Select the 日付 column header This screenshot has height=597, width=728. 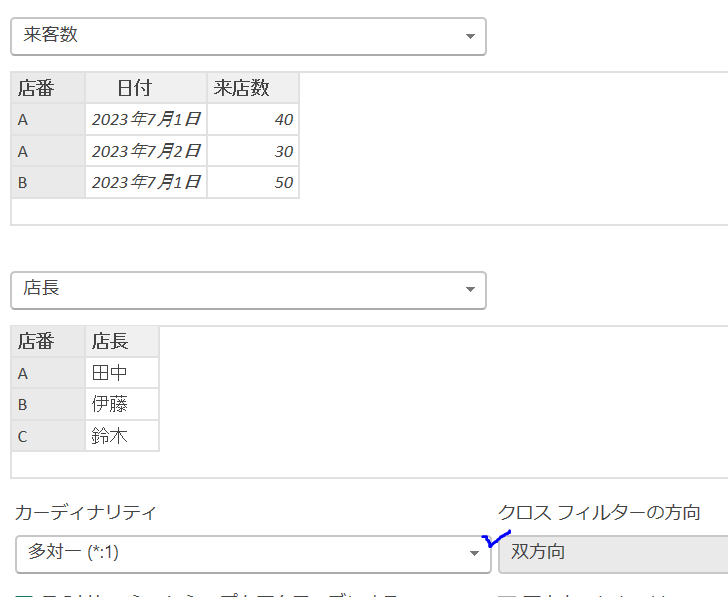[x=145, y=88]
